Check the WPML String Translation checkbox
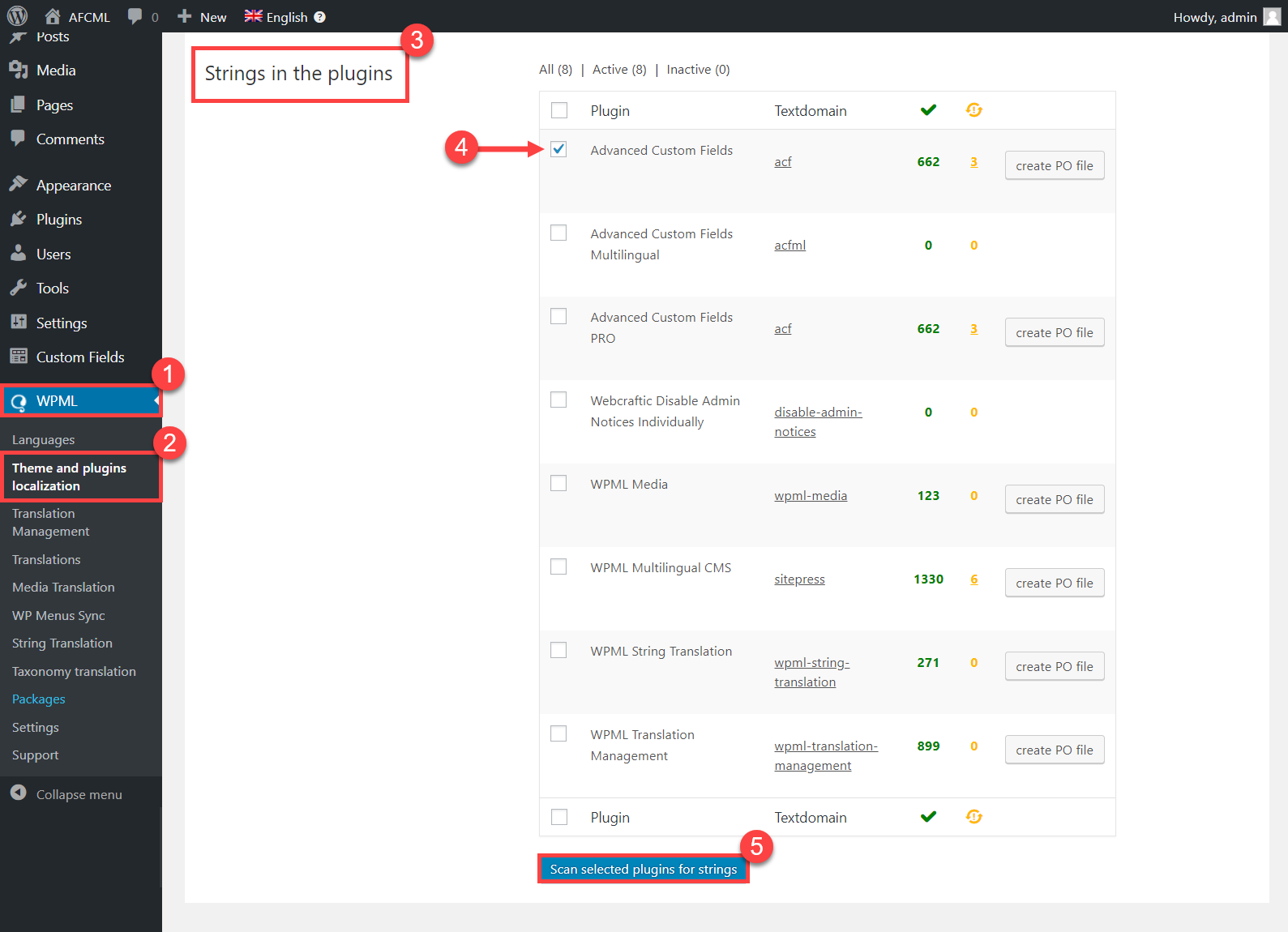 pyautogui.click(x=558, y=650)
